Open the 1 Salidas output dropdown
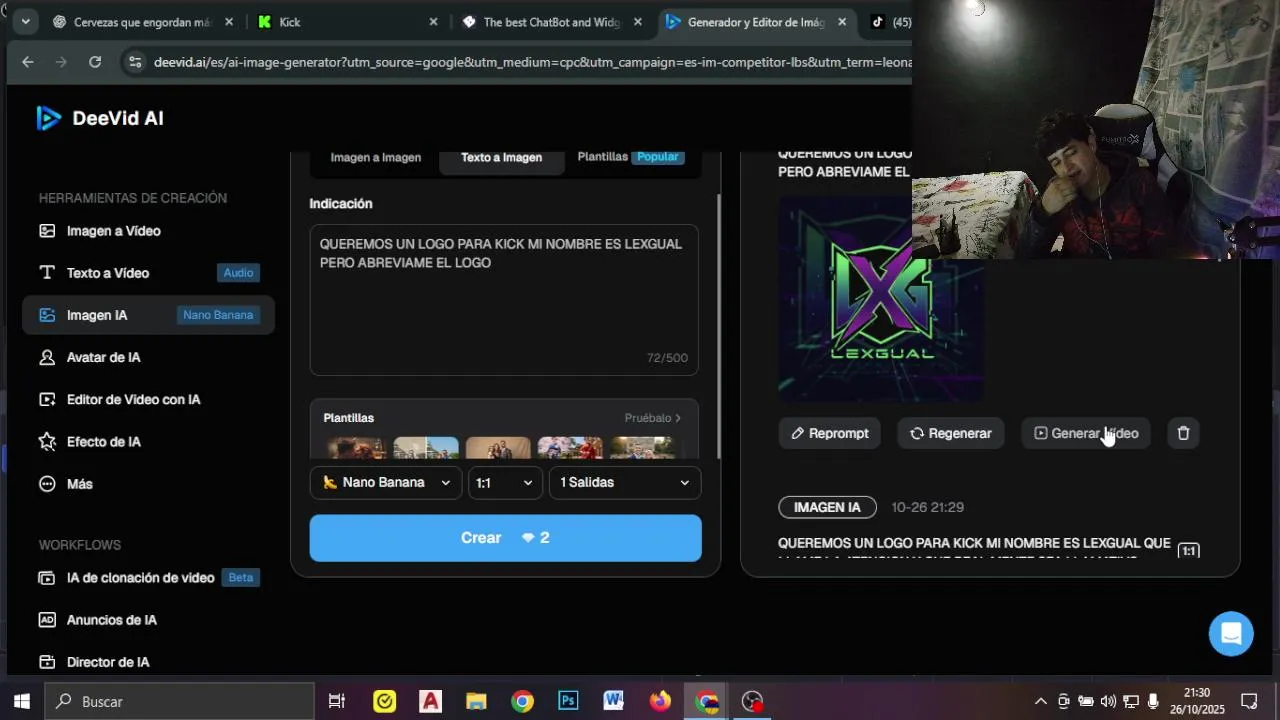This screenshot has width=1280, height=720. pyautogui.click(x=625, y=482)
